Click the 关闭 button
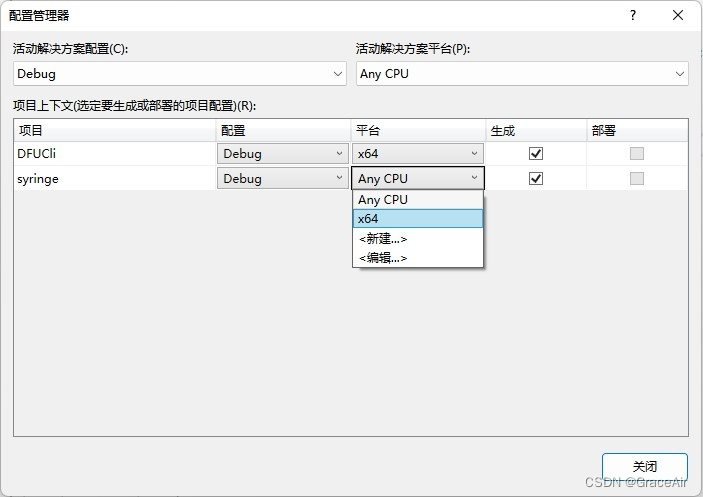This screenshot has height=497, width=703. [x=645, y=467]
